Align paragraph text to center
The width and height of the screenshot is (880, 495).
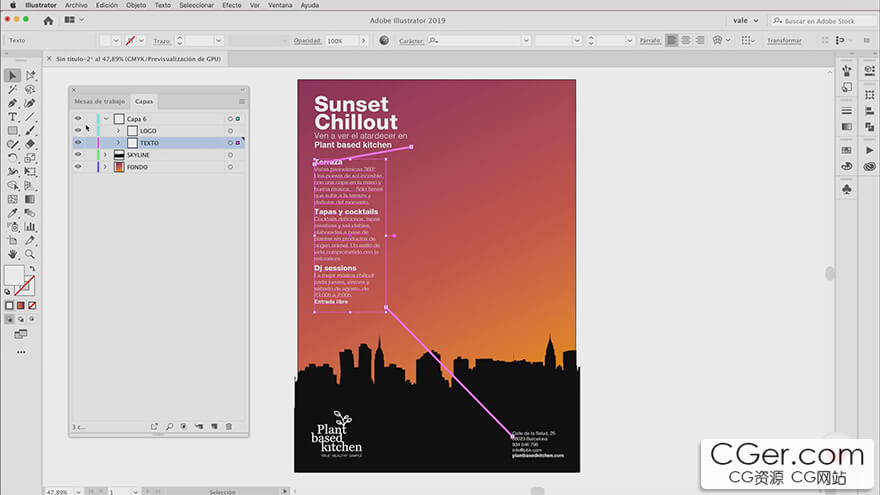coord(686,40)
